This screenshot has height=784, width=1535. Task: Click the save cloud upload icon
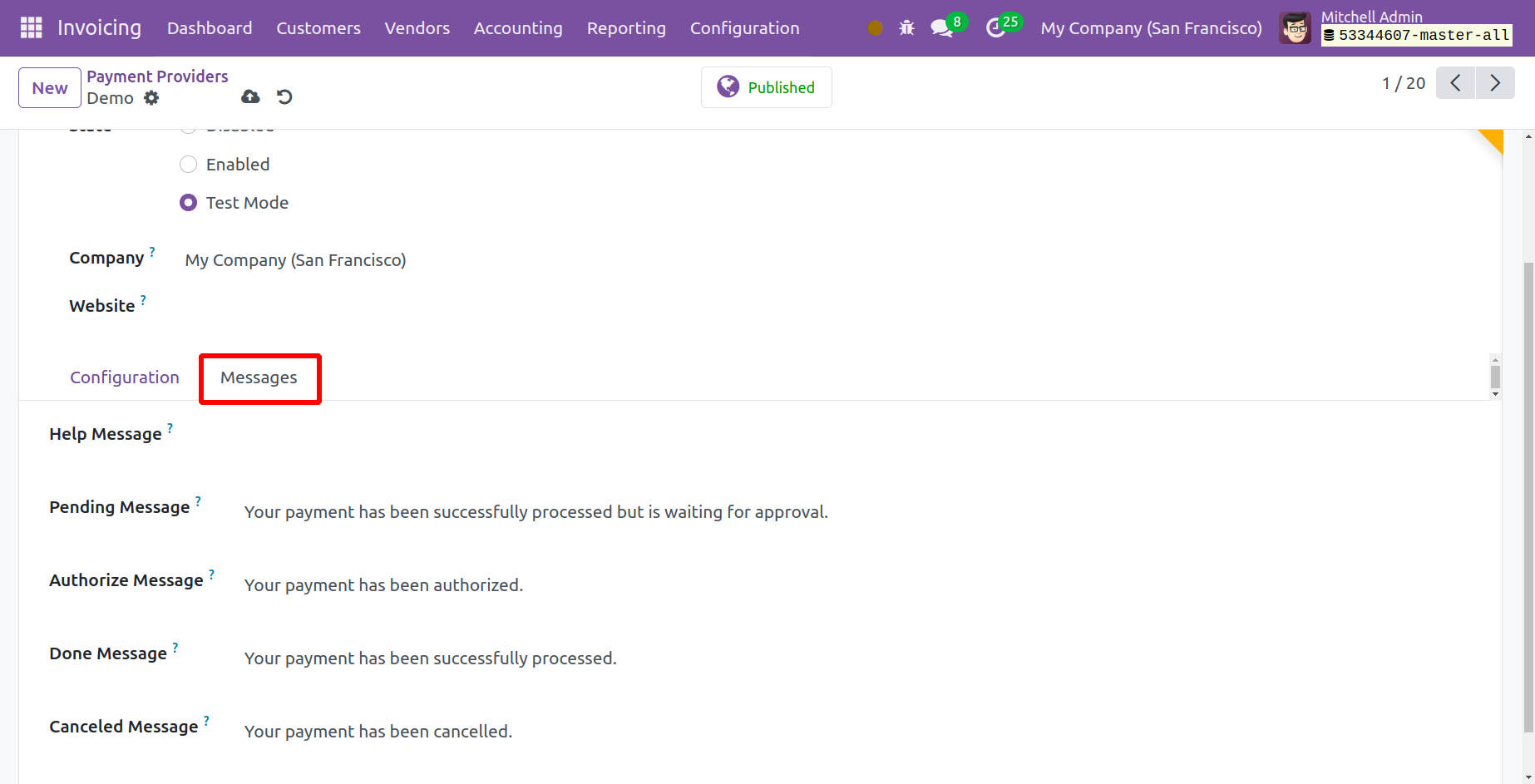coord(250,97)
